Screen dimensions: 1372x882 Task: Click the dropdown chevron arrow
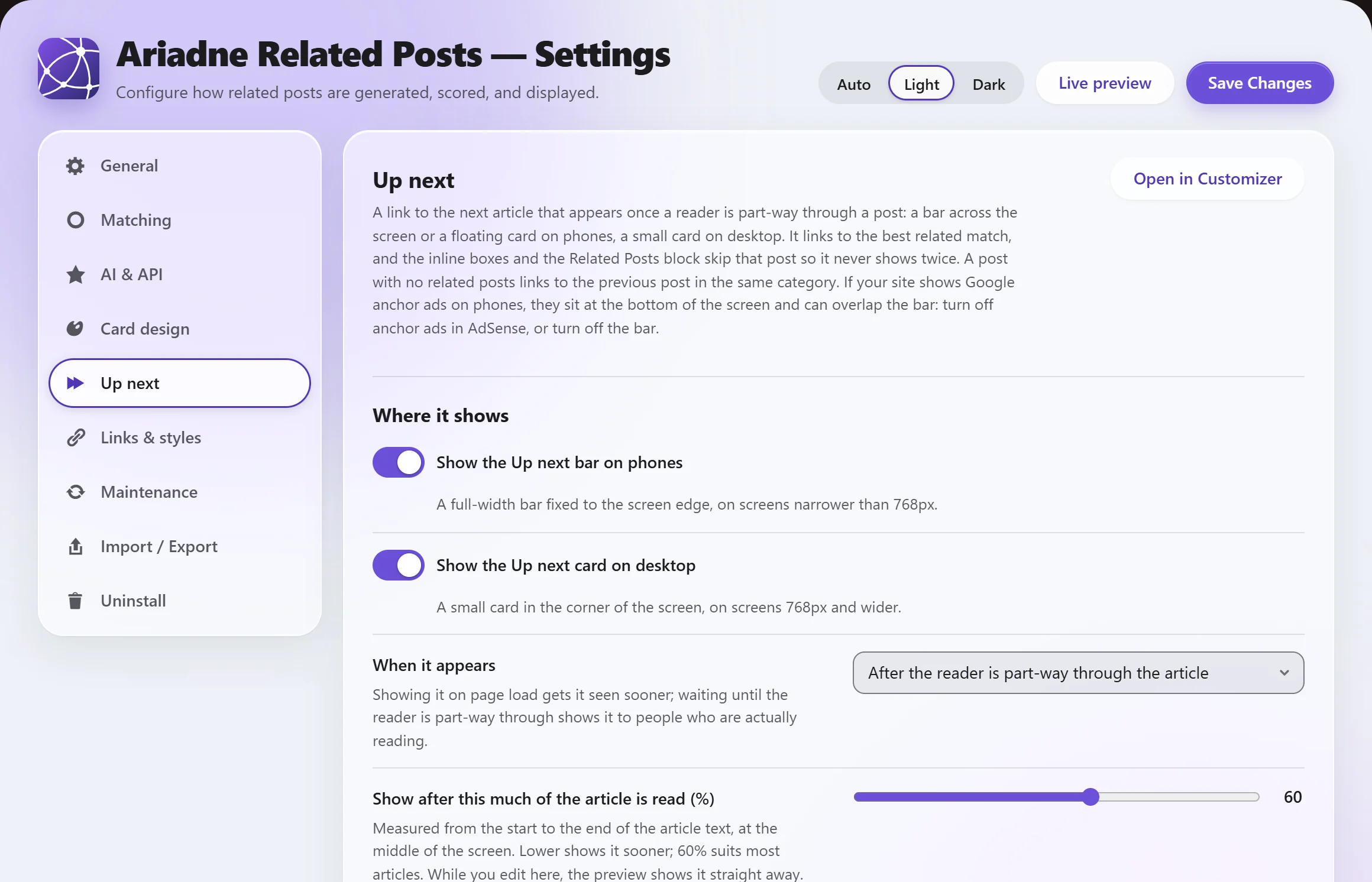[1284, 673]
